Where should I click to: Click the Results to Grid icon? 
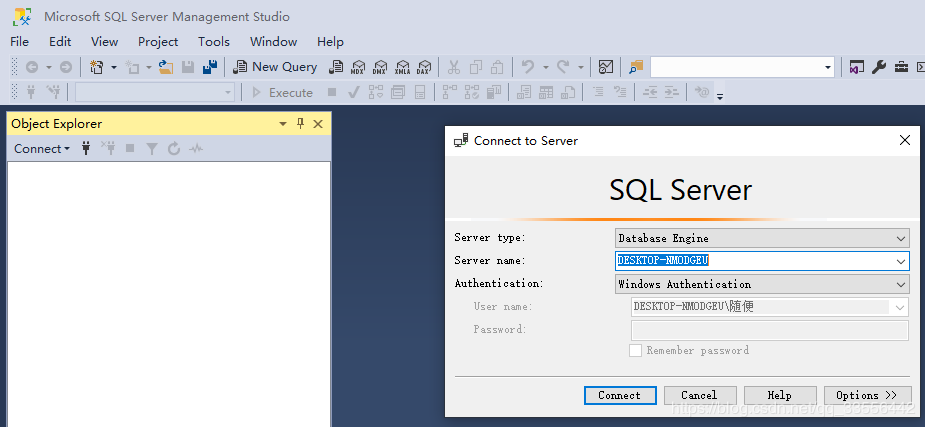tap(546, 93)
